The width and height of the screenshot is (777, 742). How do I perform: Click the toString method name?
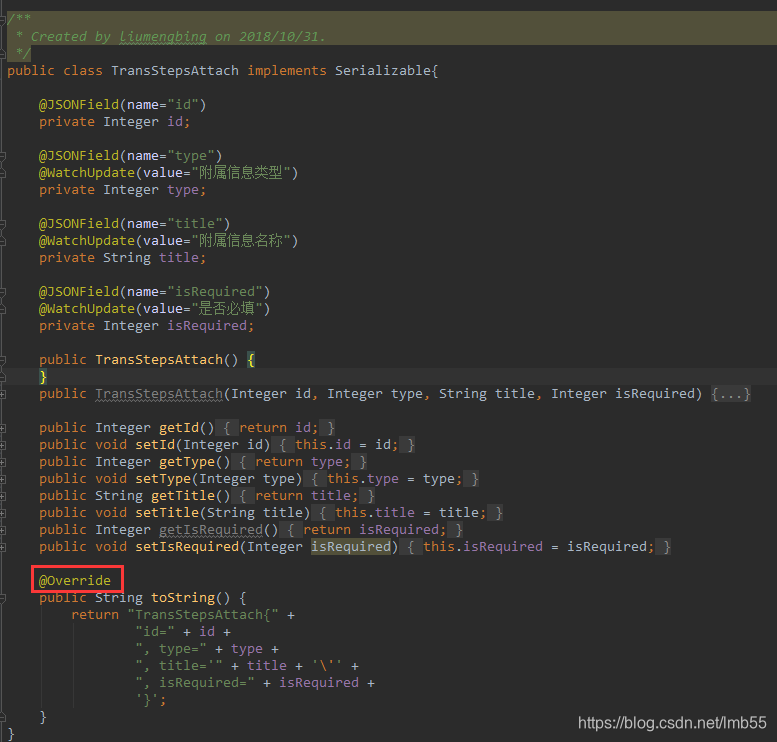click(182, 598)
